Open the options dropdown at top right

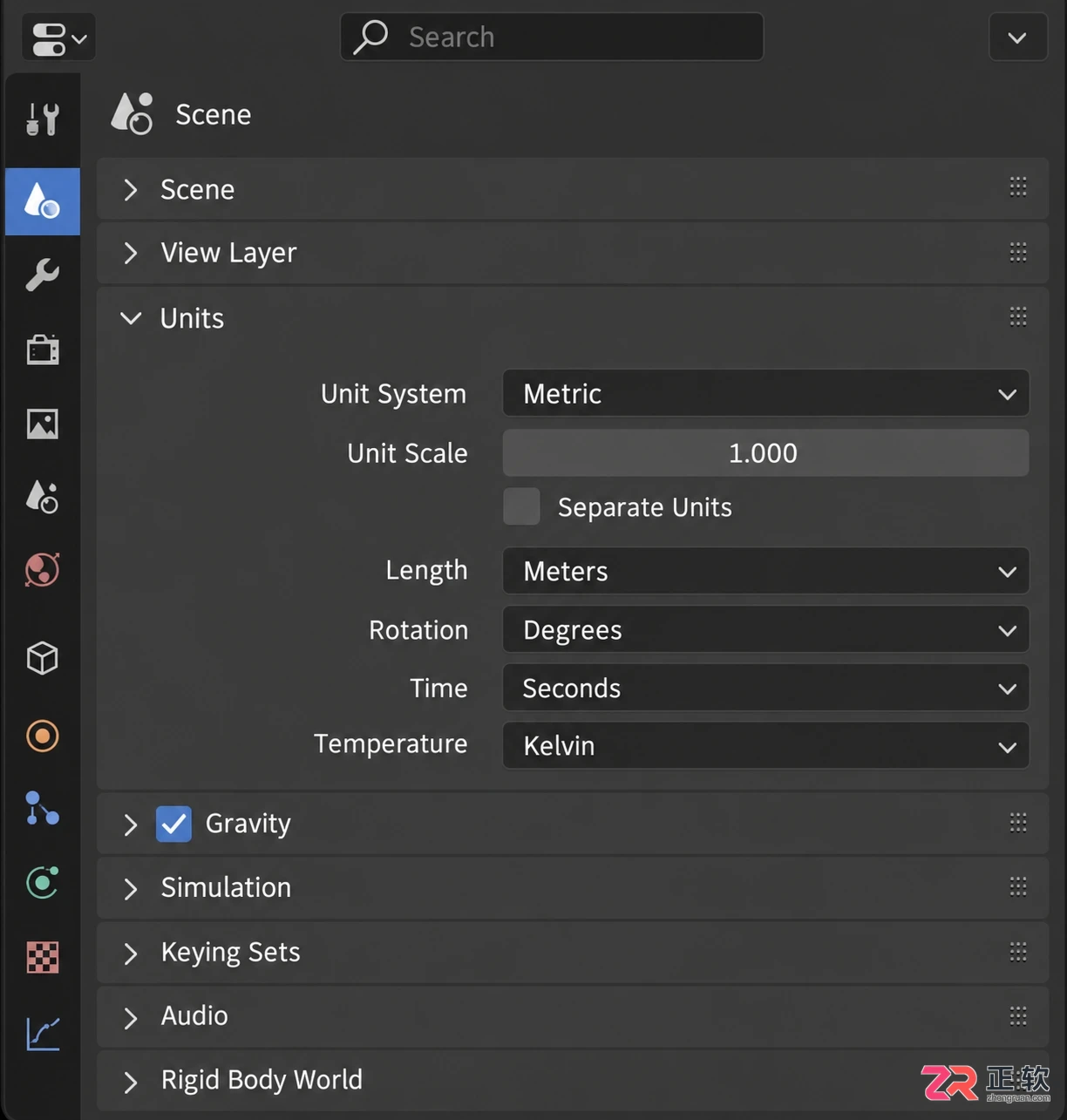[1017, 37]
